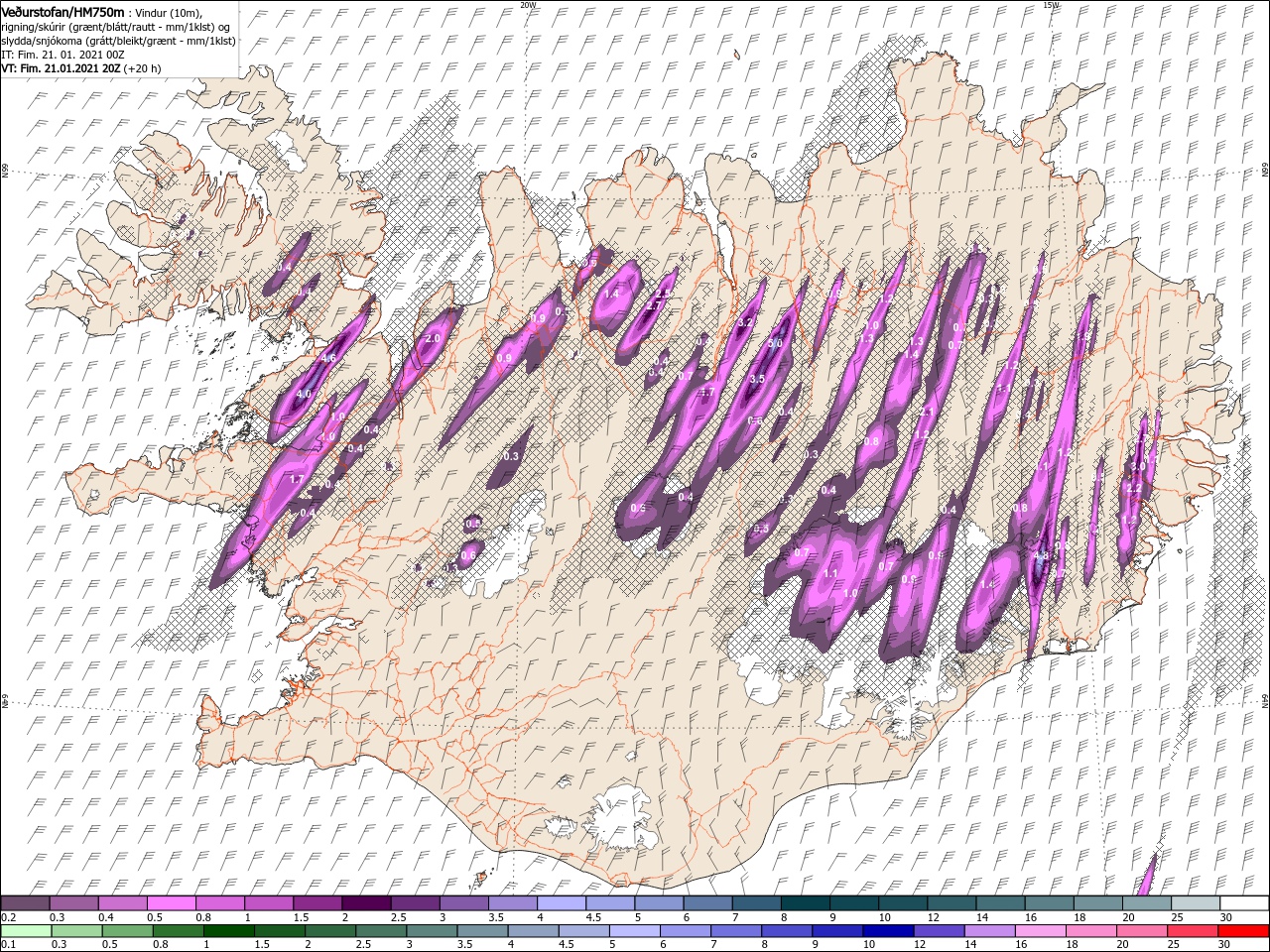
Task: Click the 3.5 precipitation value on map
Action: pyautogui.click(x=757, y=379)
